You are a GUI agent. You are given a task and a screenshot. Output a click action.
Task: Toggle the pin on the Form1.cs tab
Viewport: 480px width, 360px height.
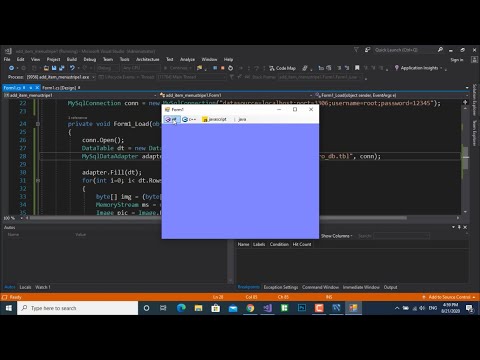pyautogui.click(x=30, y=88)
